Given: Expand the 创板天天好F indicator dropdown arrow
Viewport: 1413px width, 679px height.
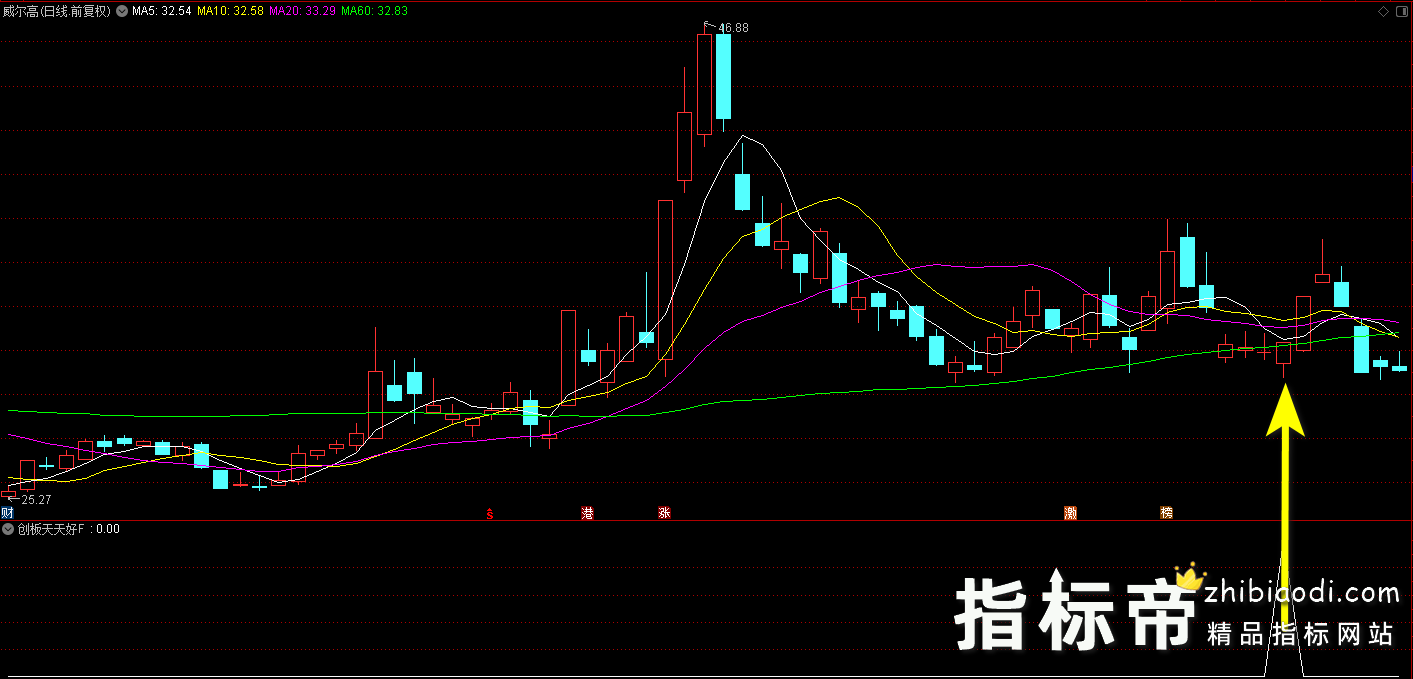Looking at the screenshot, I should click(x=8, y=529).
